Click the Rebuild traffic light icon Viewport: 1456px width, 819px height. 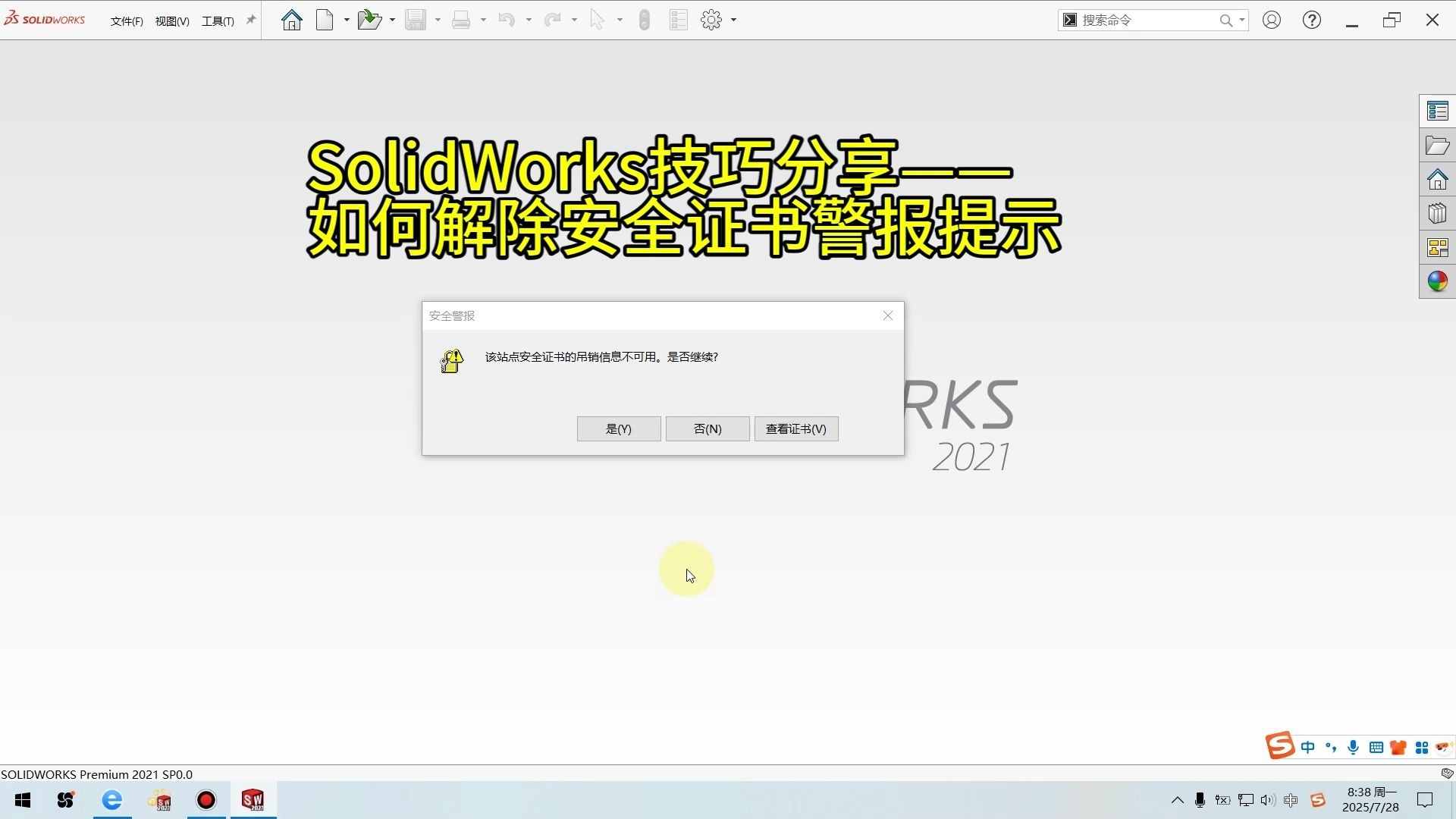tap(645, 20)
